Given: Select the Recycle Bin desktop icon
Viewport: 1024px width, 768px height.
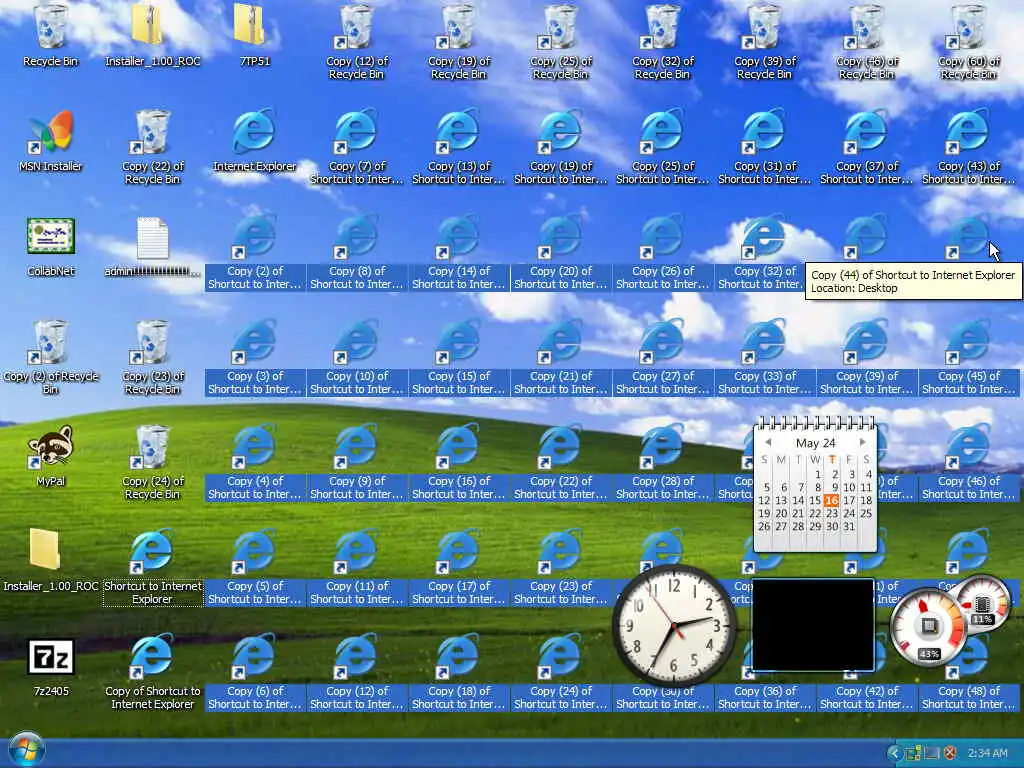Looking at the screenshot, I should pos(50,36).
